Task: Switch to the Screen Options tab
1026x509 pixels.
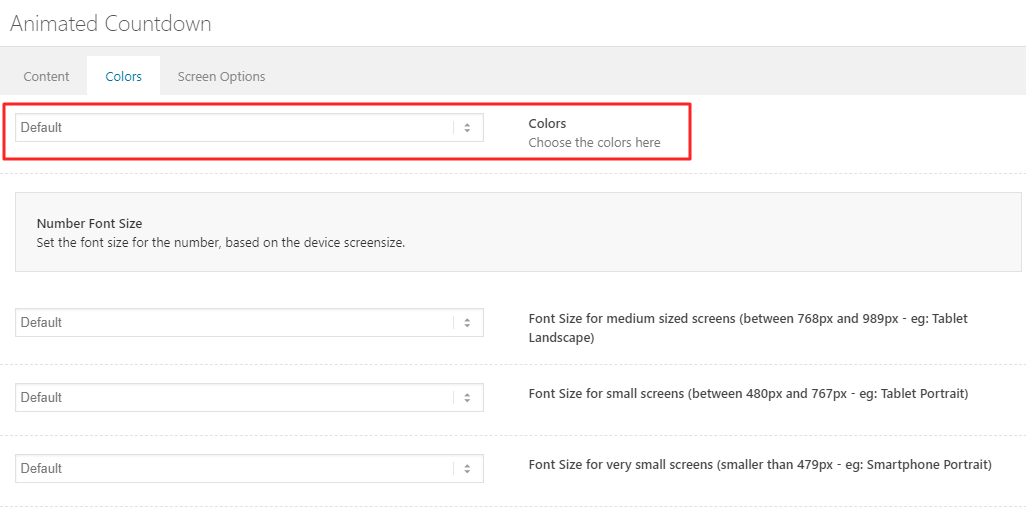Action: 221,76
